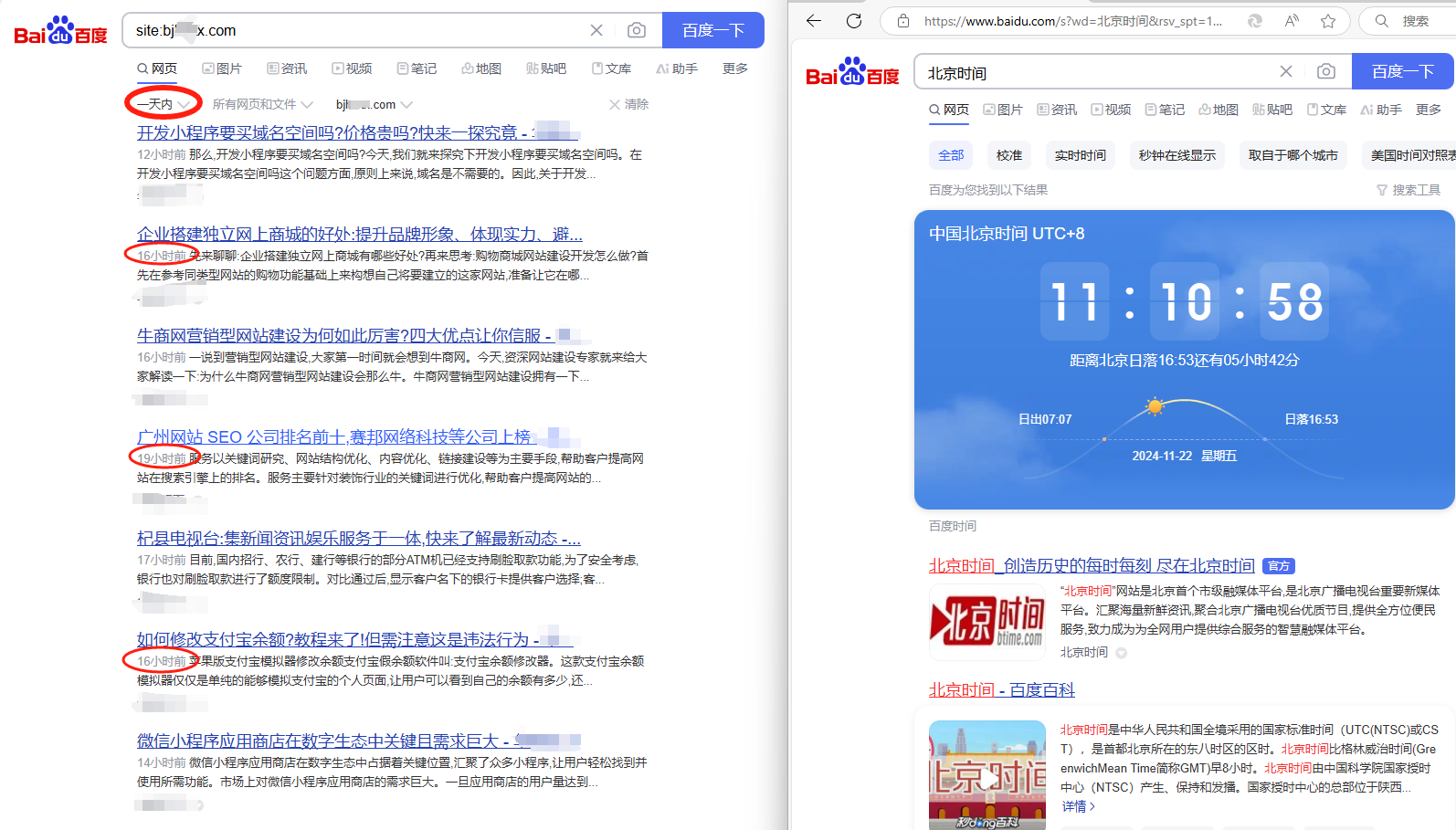The height and width of the screenshot is (830, 1456).
Task: Click the btime.com 北京时间 logo thumbnail
Action: 987,622
